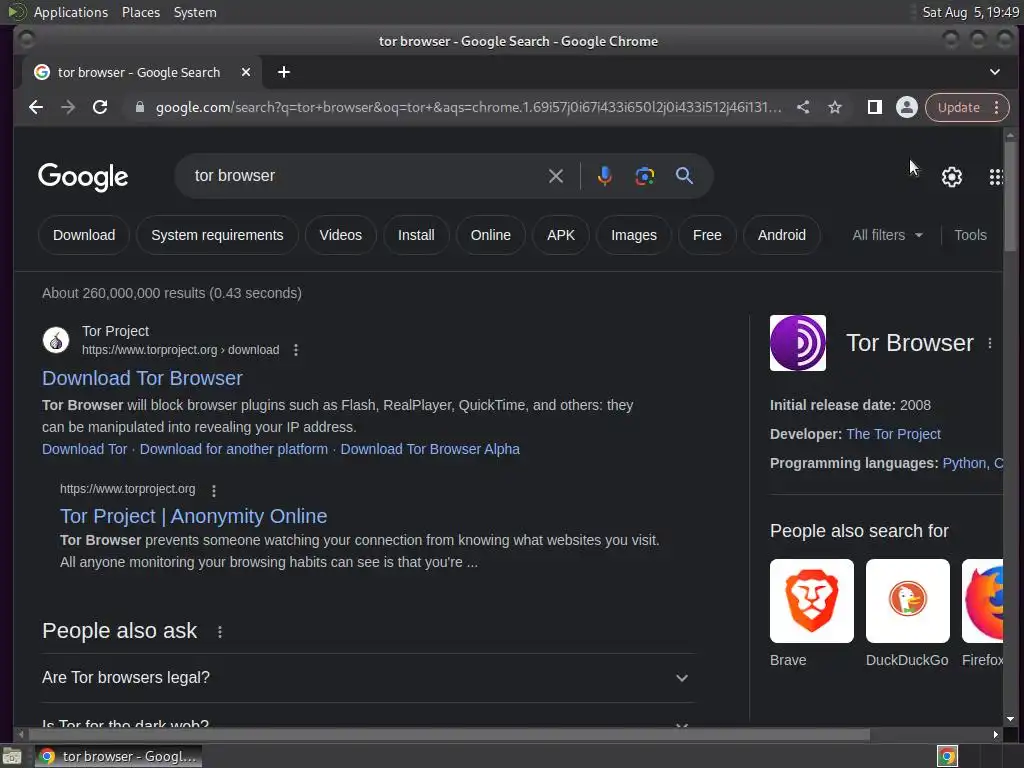Click the forward navigation arrow
The image size is (1024, 768).
tap(68, 108)
